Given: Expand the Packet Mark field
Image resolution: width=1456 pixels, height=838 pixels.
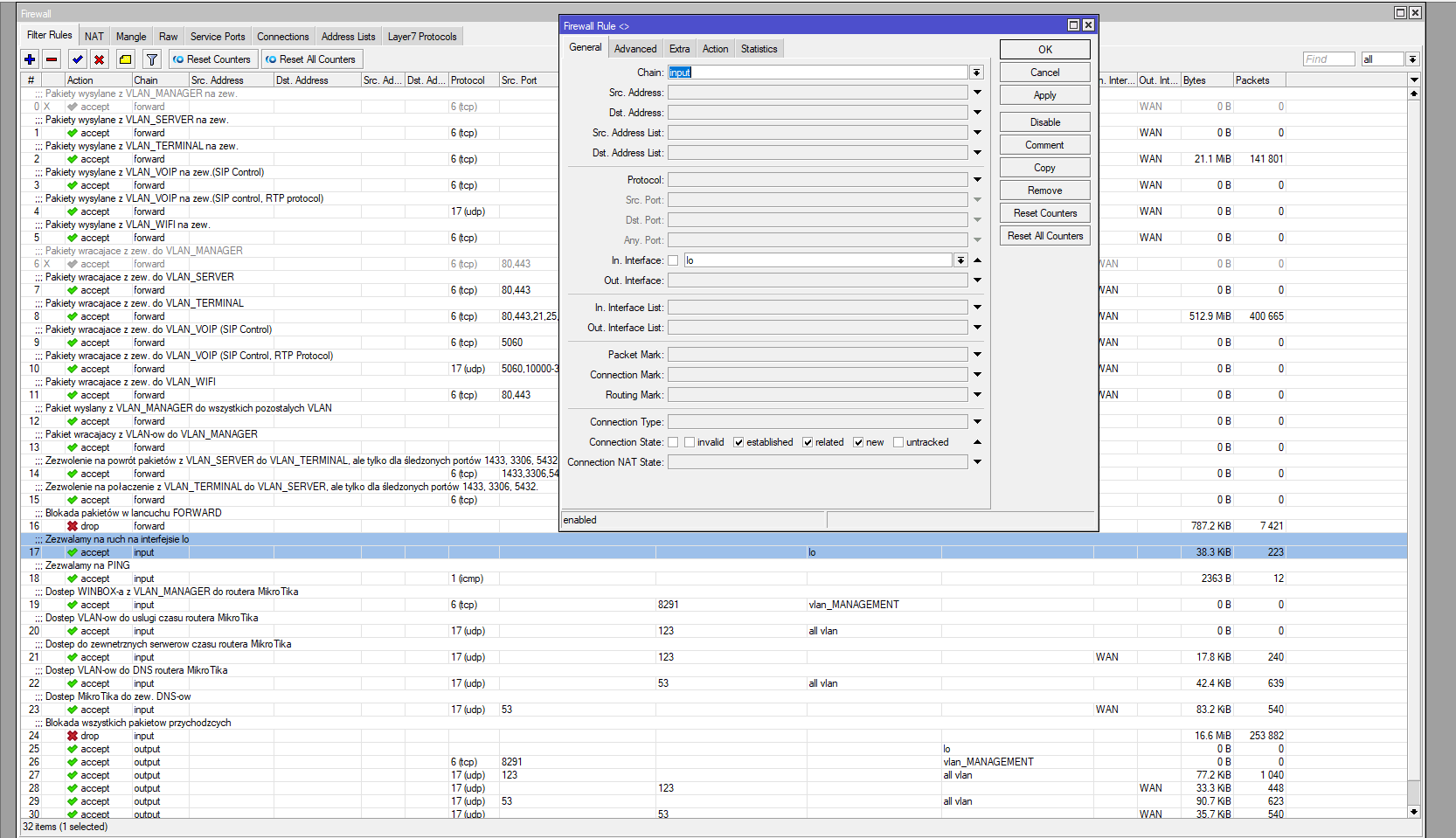Looking at the screenshot, I should click(977, 355).
